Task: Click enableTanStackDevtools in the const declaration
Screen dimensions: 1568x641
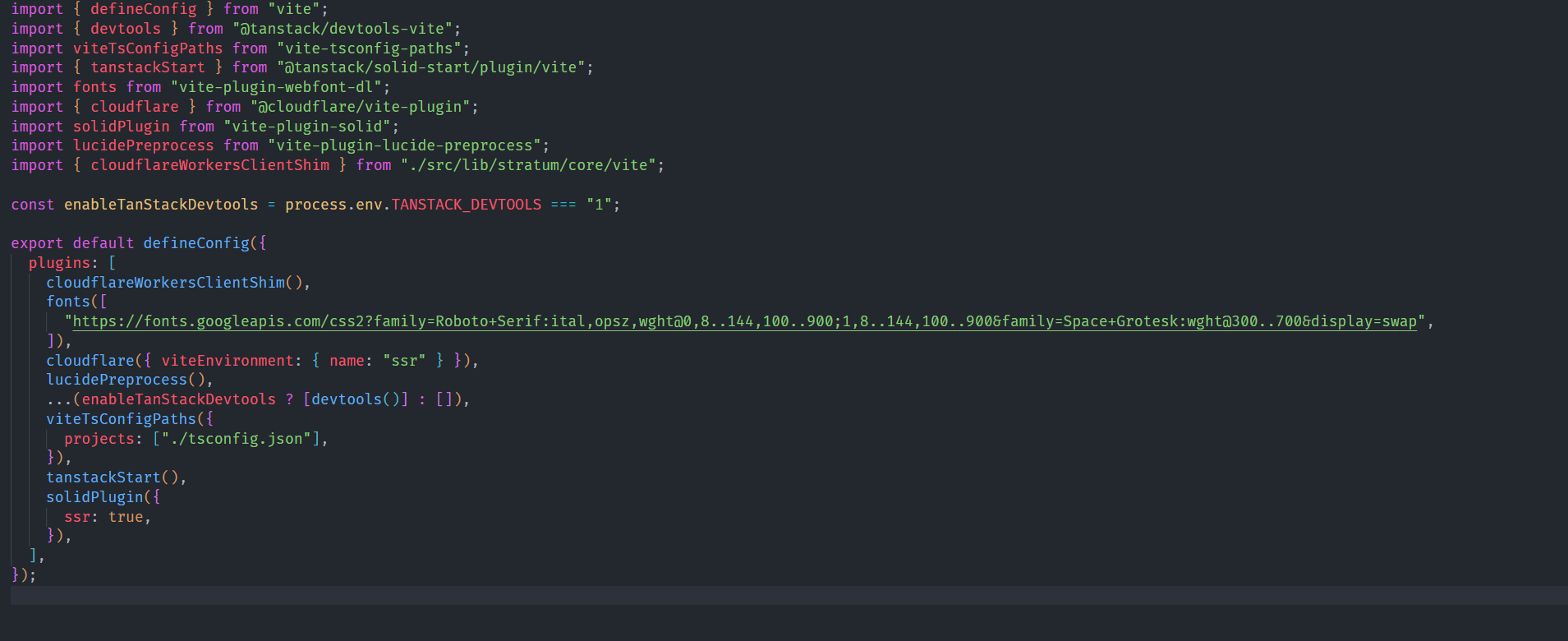Action: pyautogui.click(x=161, y=205)
